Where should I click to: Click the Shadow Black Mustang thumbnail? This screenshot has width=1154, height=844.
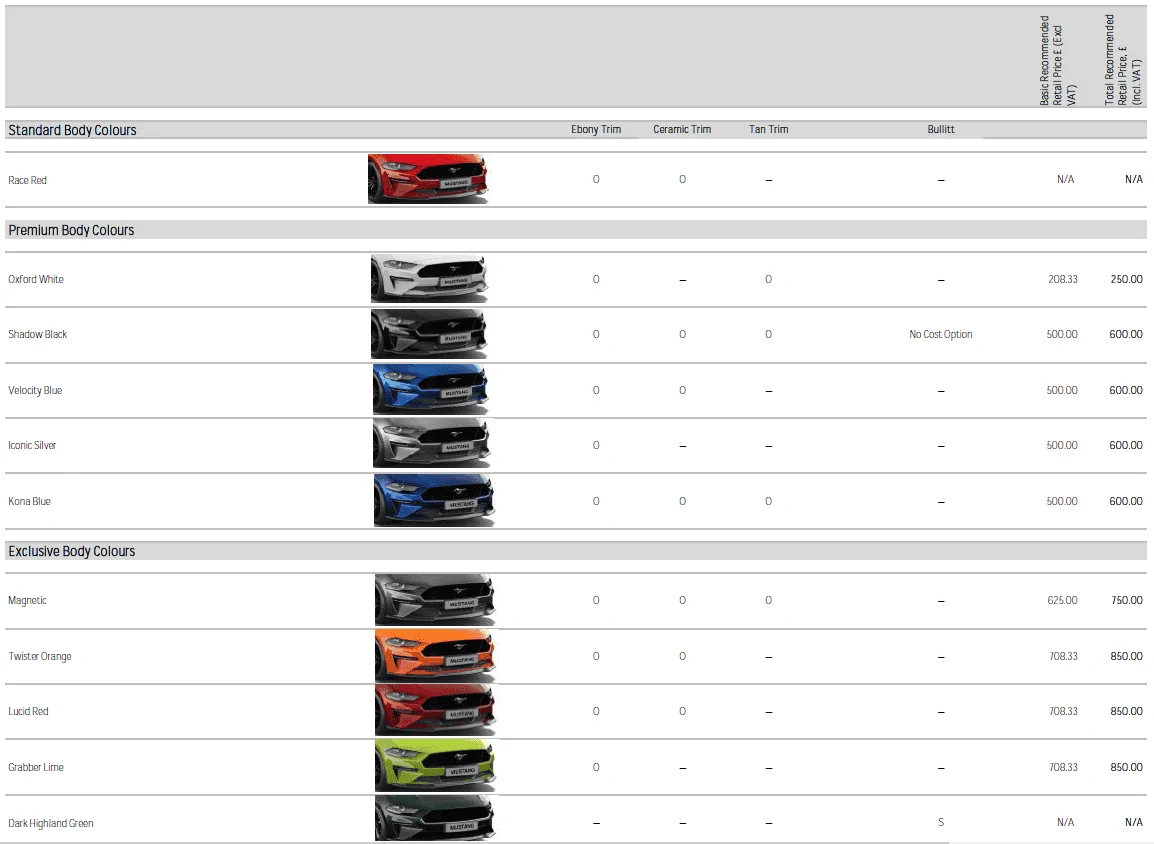pyautogui.click(x=429, y=334)
